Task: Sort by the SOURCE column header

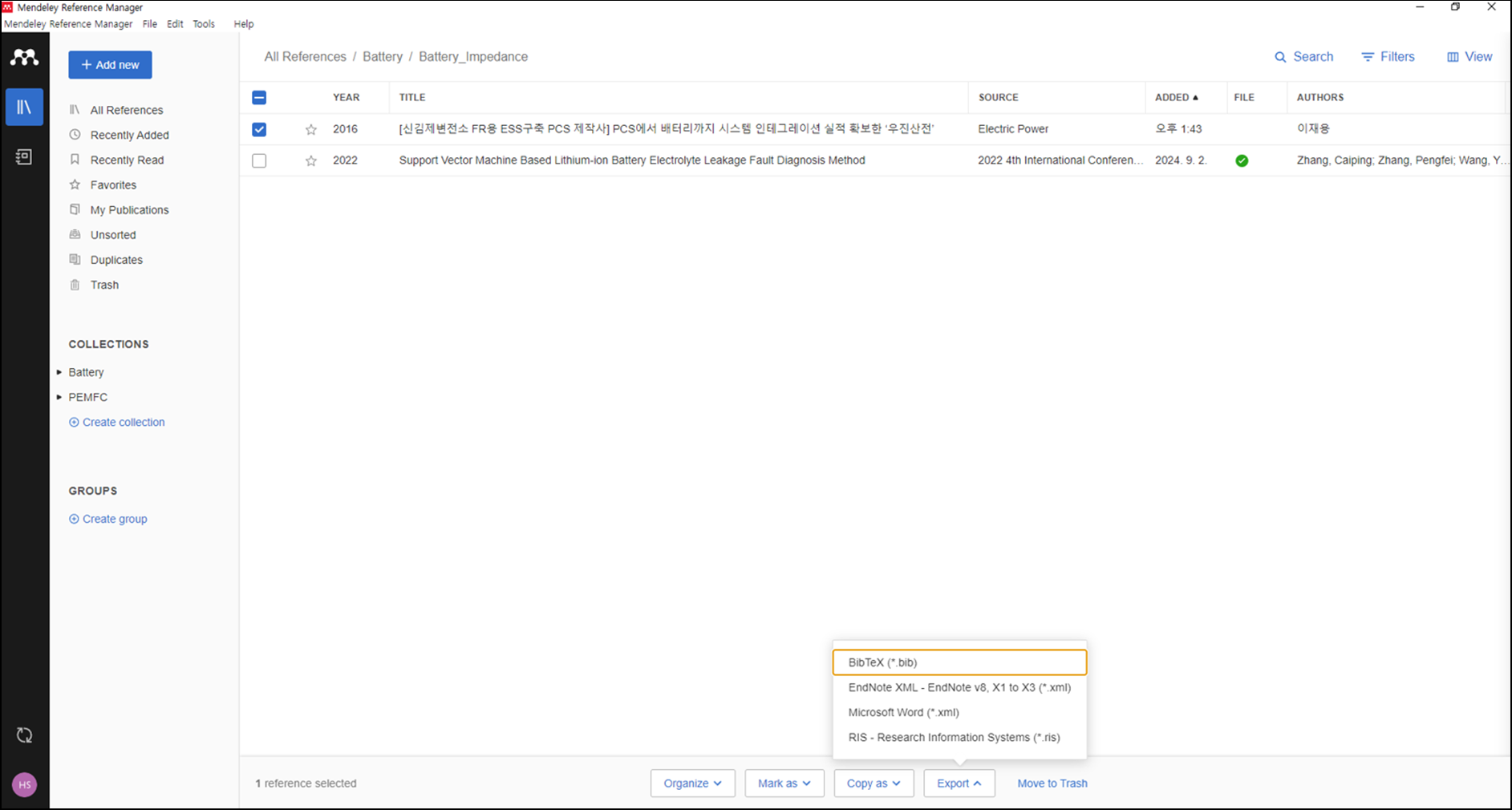Action: tap(999, 97)
